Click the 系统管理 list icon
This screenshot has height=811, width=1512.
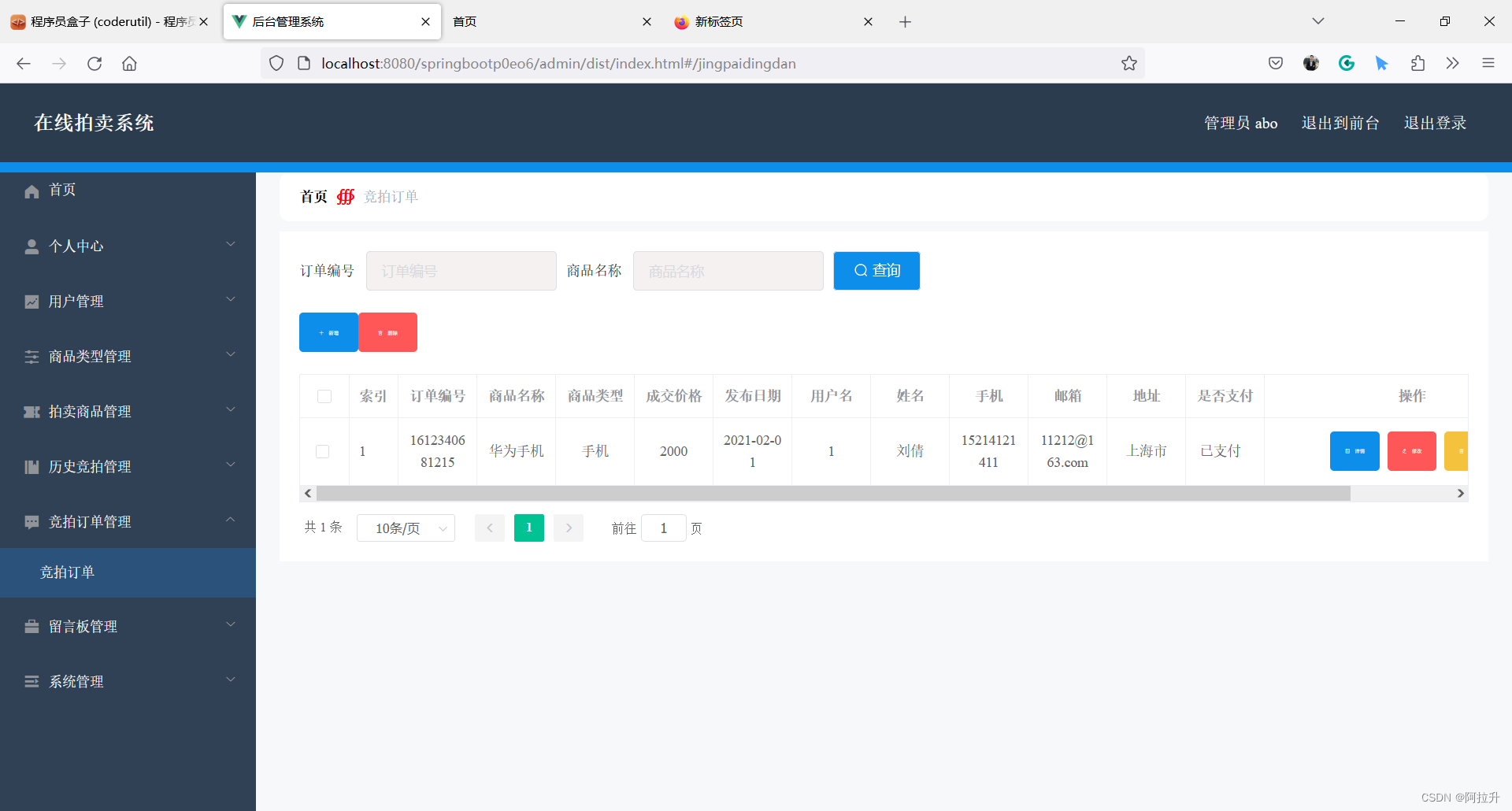coord(31,682)
